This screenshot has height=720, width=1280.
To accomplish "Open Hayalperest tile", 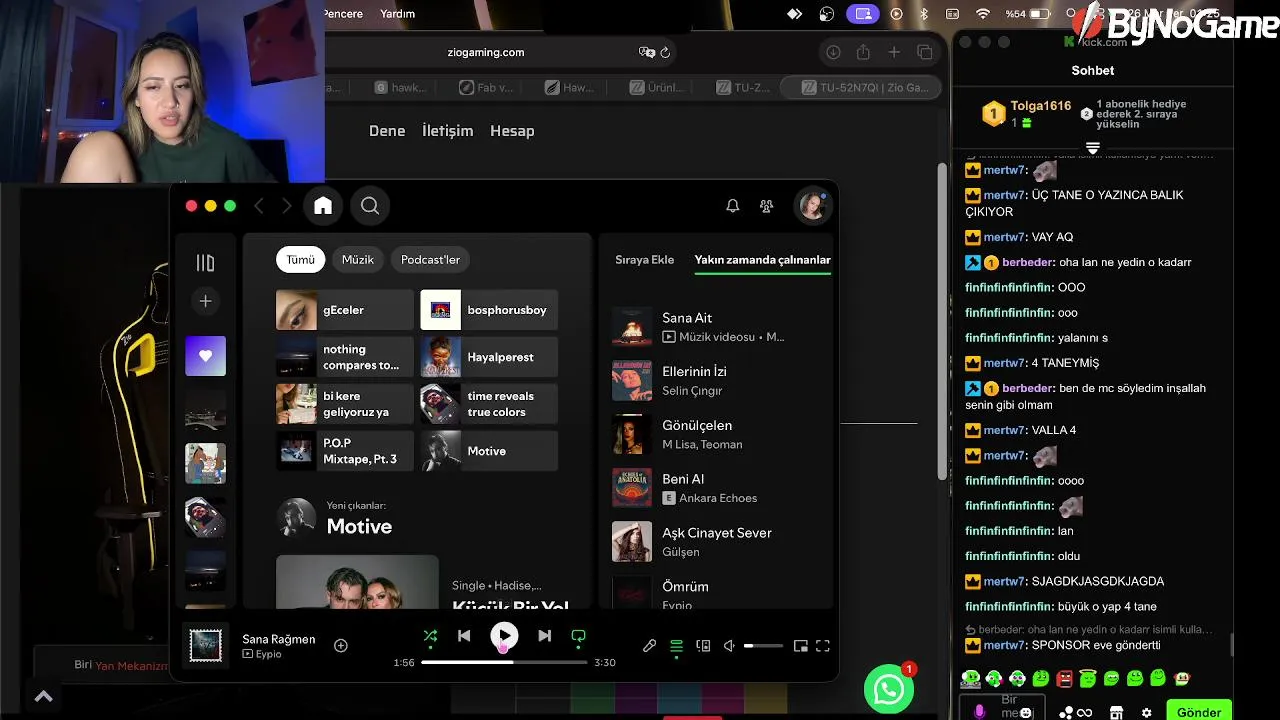I will (x=489, y=357).
